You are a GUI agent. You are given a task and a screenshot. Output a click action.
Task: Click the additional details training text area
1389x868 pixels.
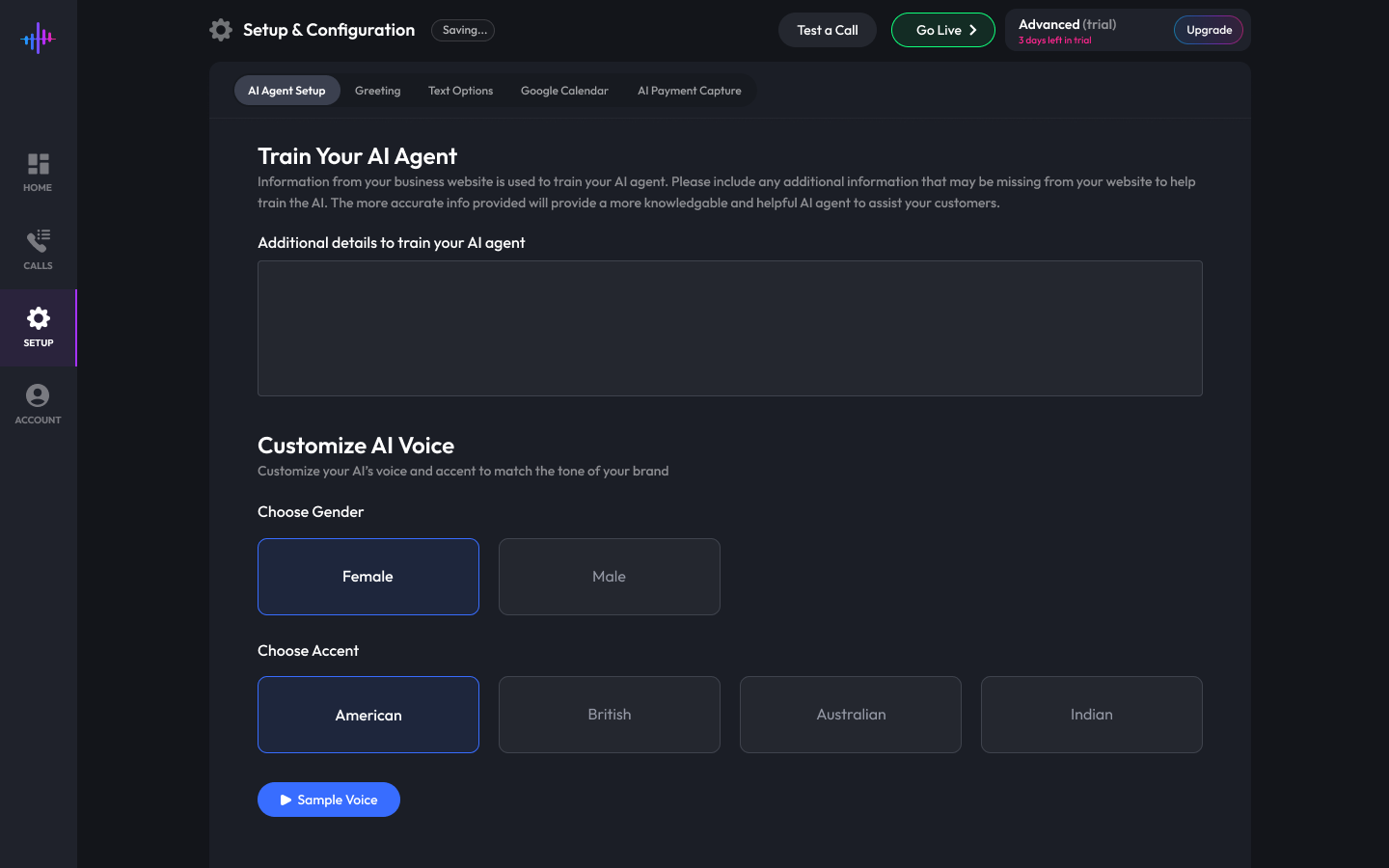tap(729, 328)
